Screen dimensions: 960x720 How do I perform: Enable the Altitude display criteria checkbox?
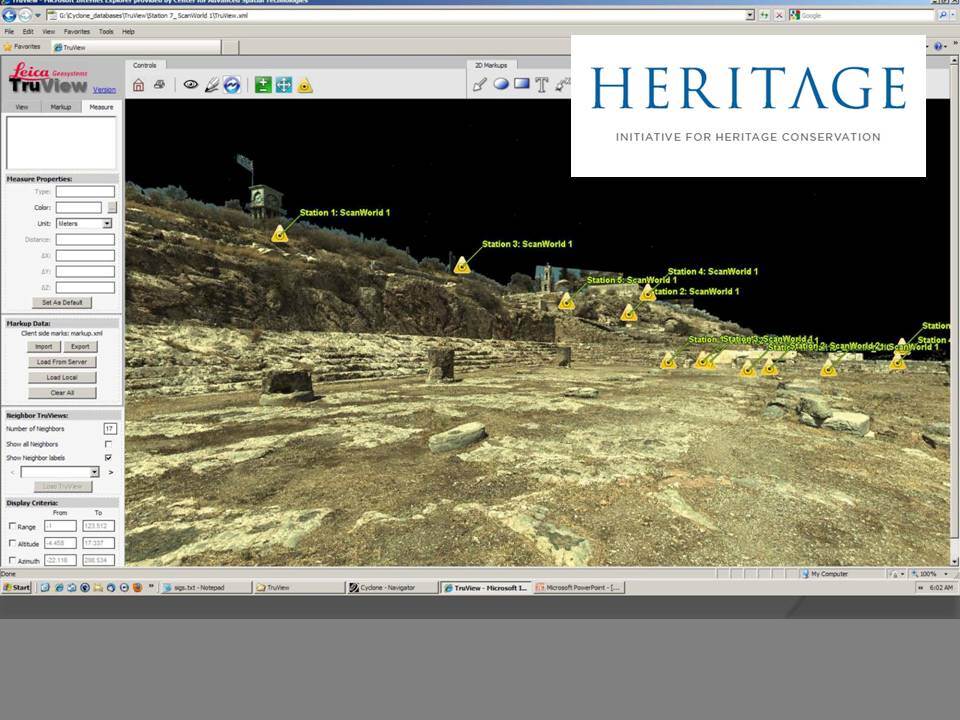click(12, 543)
